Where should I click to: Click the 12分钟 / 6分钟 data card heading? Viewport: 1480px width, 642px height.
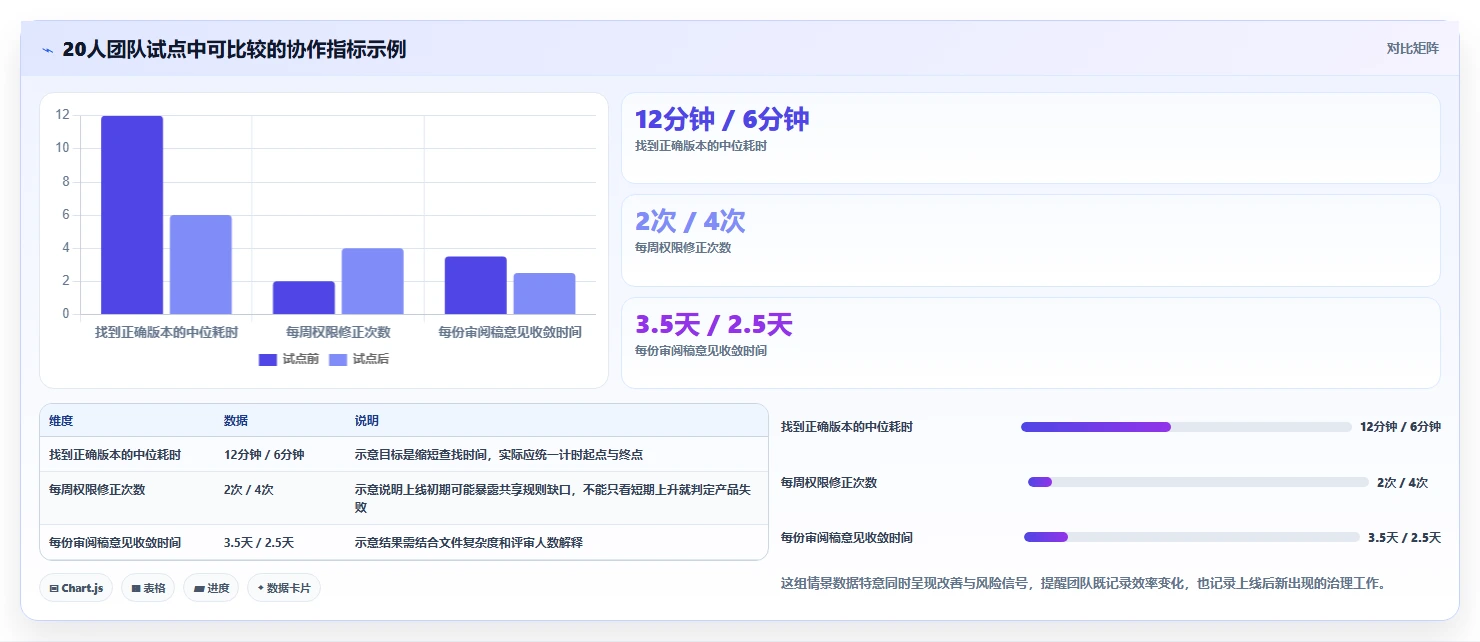(722, 119)
